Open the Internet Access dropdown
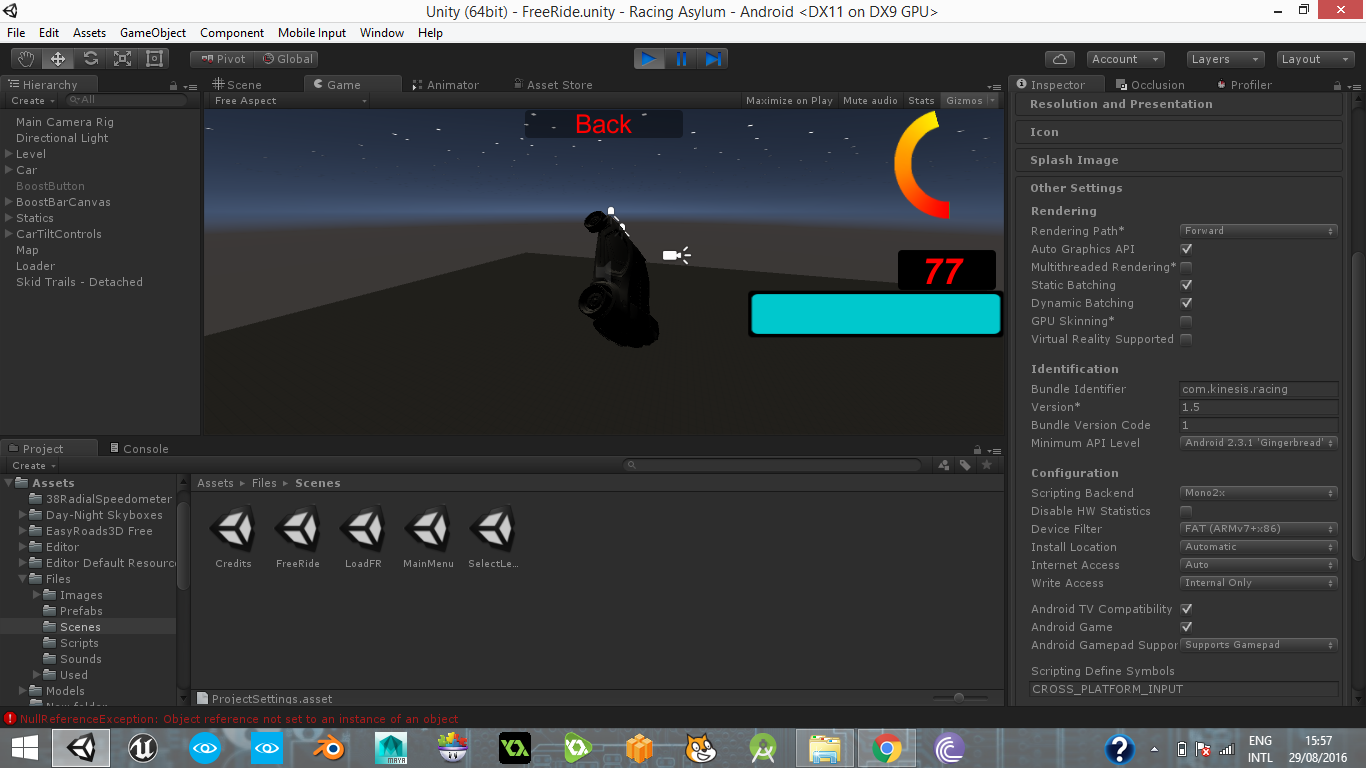 pyautogui.click(x=1259, y=565)
